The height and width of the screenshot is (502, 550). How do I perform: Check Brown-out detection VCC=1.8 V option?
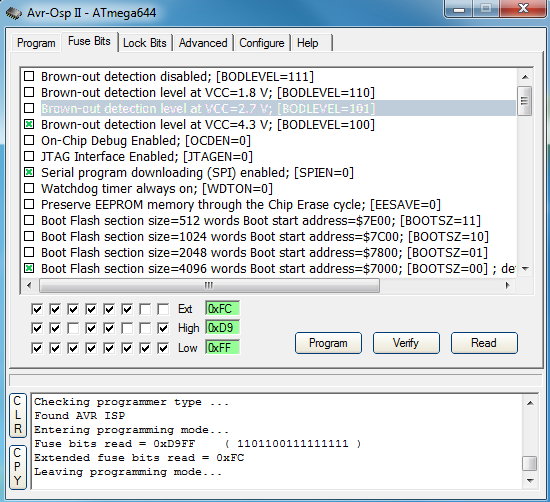29,92
